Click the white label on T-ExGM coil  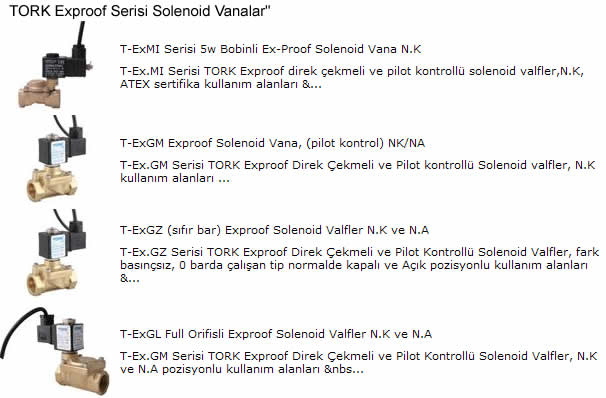pos(58,152)
